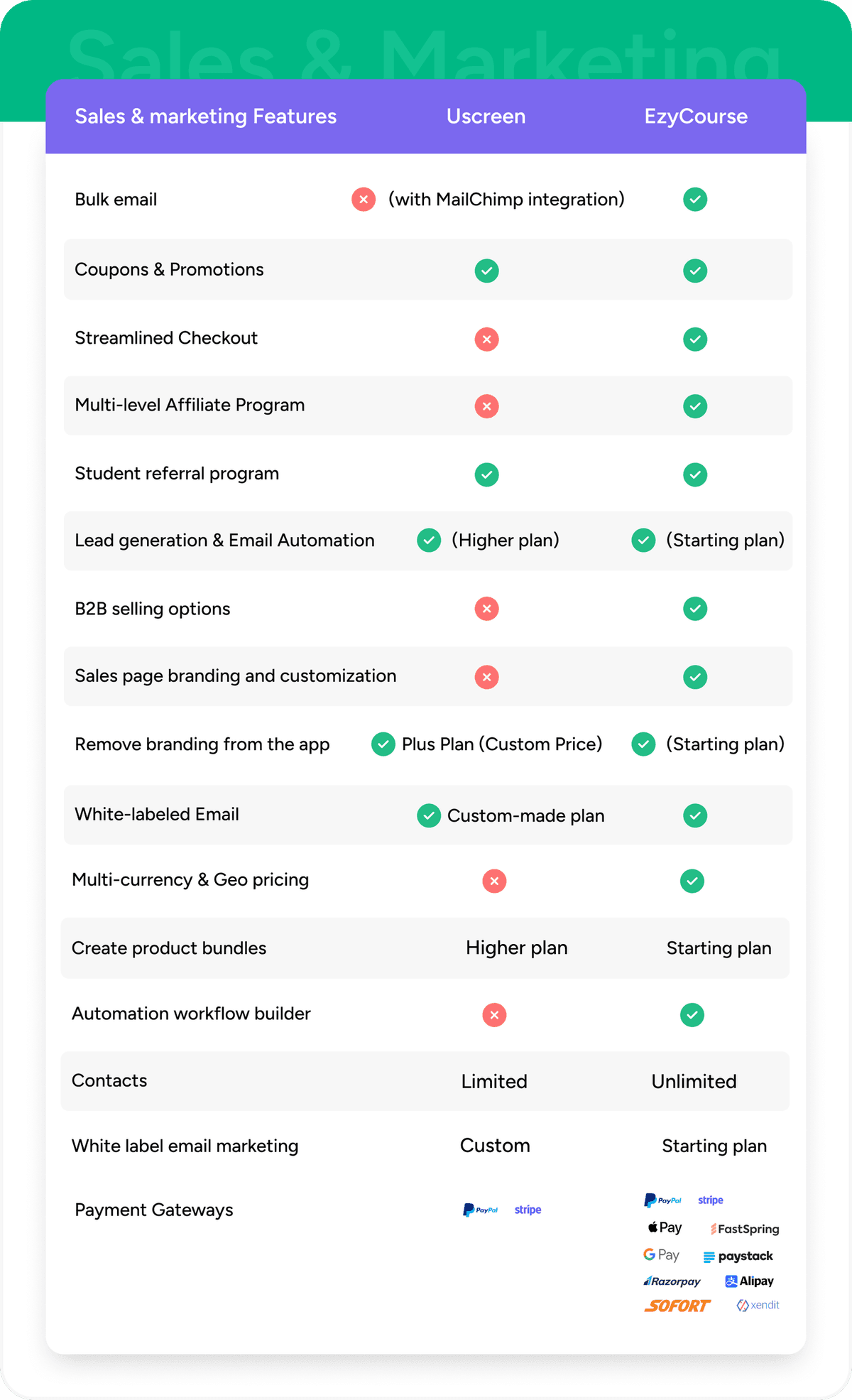Click Uscreen's green check for Coupons & Promotions
Viewport: 852px width, 1400px height.
[486, 271]
